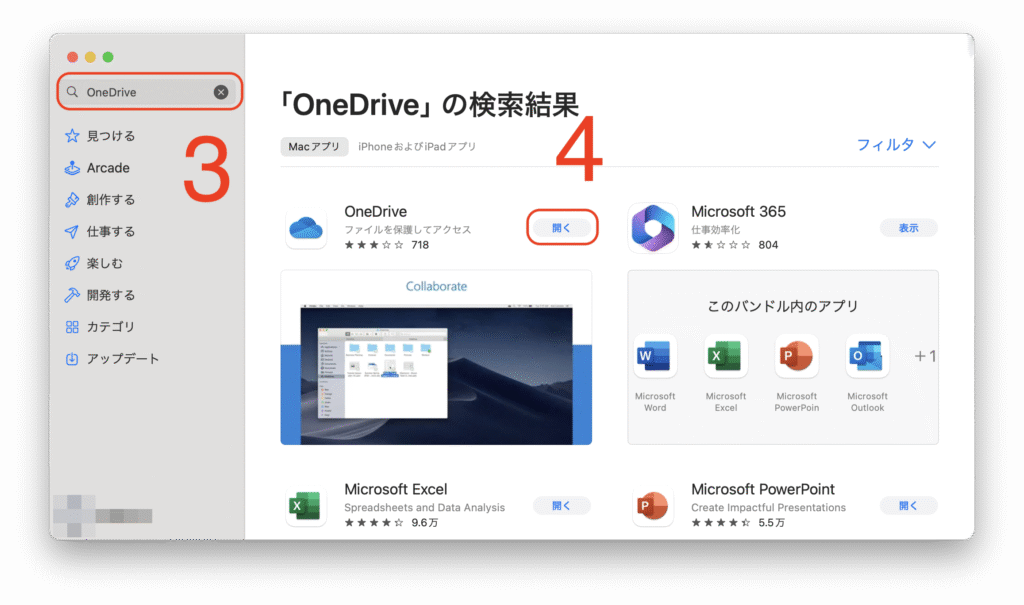Switch to the Macアプリ tab

click(314, 146)
